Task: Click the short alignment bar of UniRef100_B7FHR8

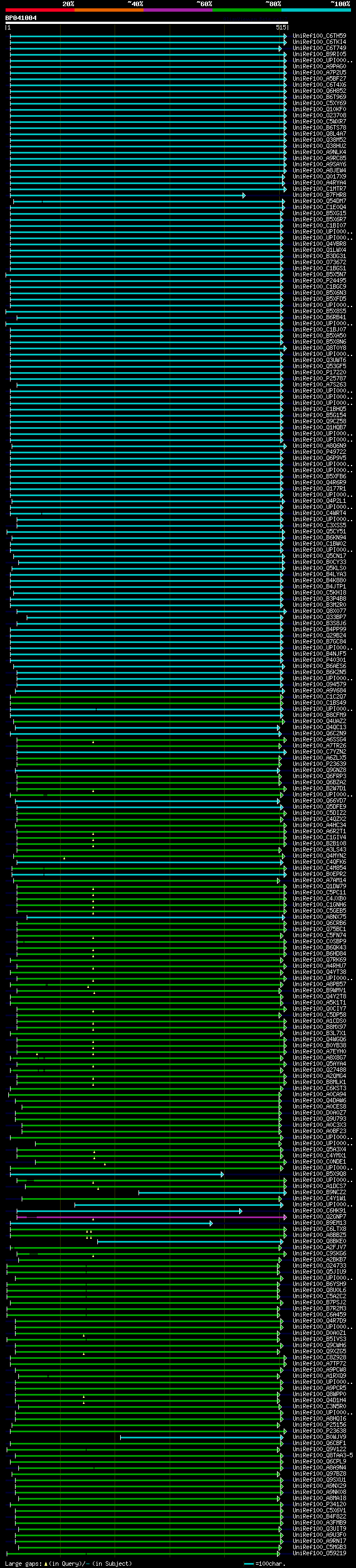Action: [x=128, y=195]
